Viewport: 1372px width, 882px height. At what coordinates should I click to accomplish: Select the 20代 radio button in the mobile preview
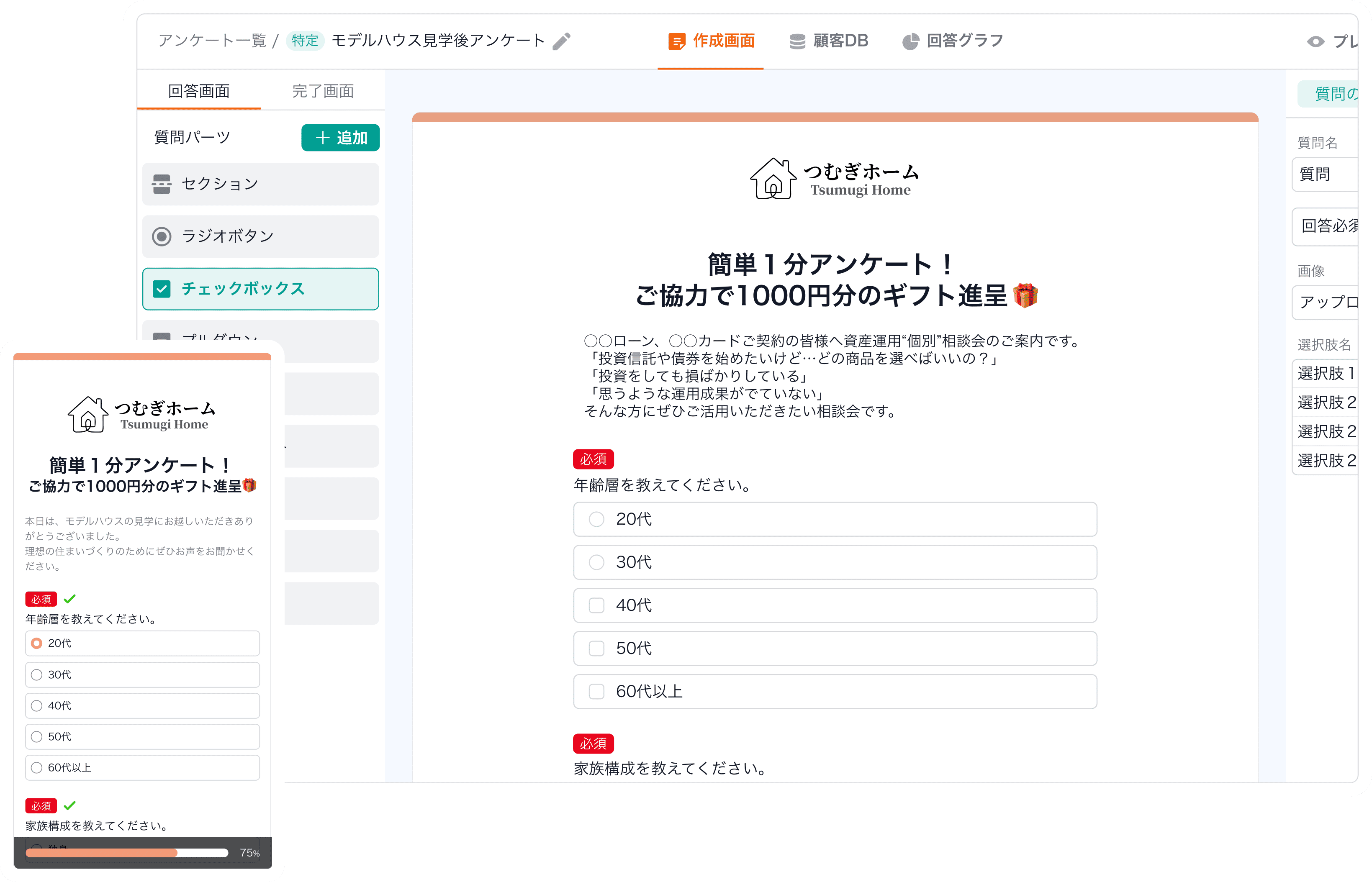(x=37, y=643)
